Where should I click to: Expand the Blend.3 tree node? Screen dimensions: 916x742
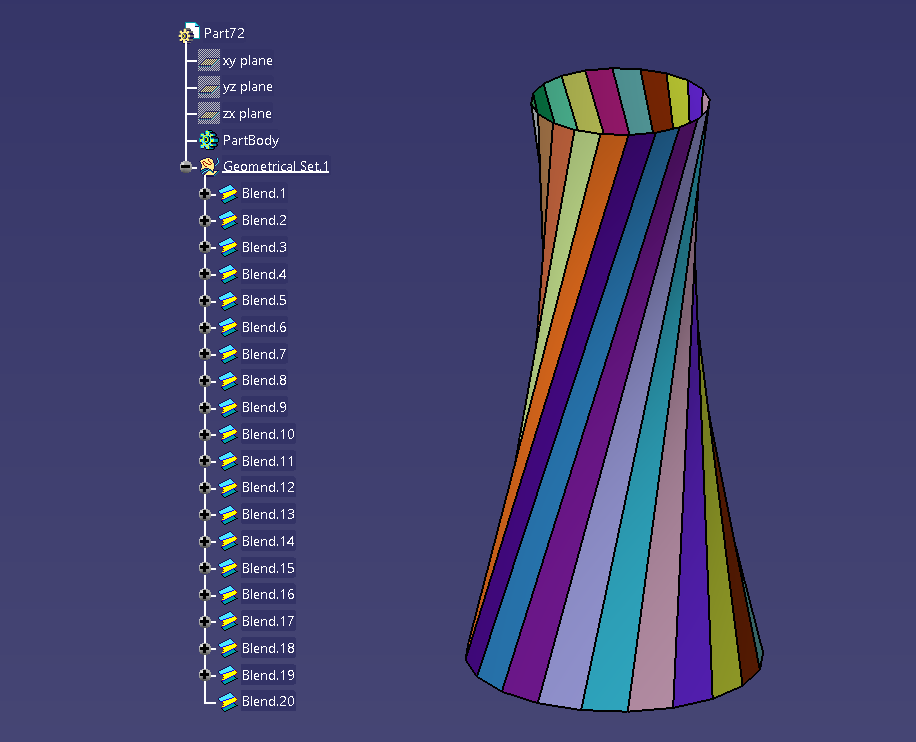[x=204, y=247]
